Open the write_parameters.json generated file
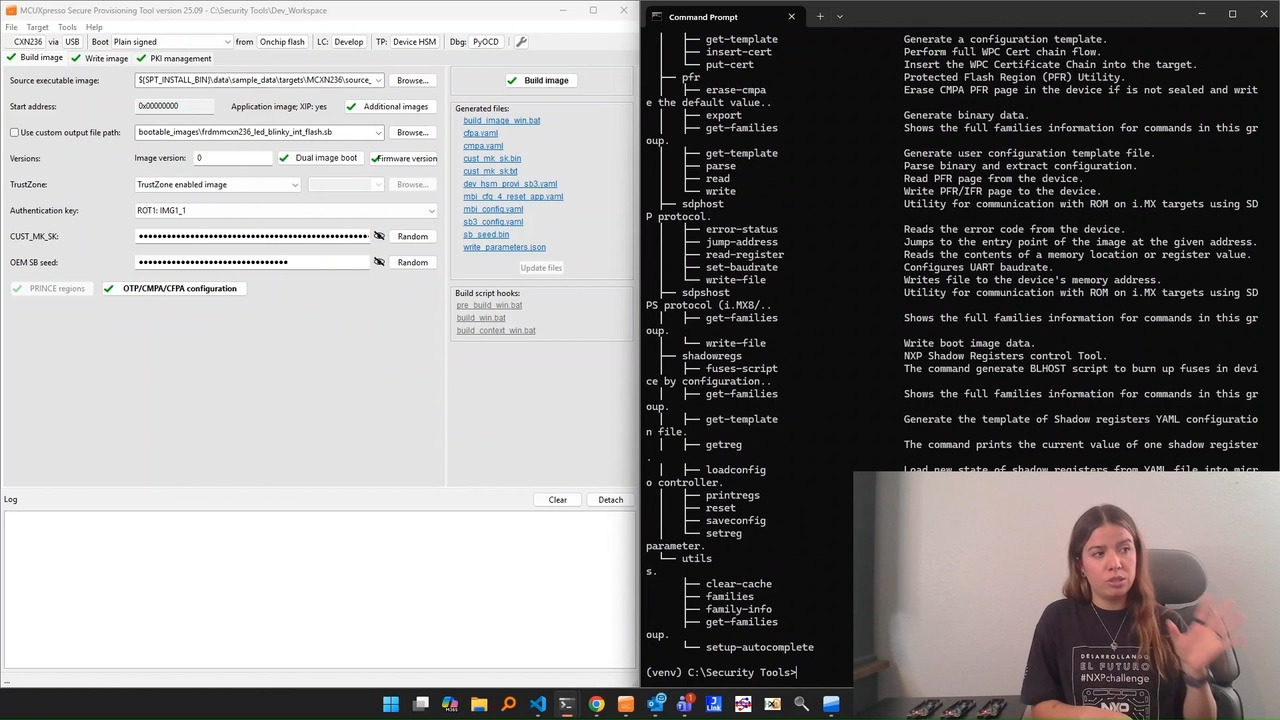 [x=504, y=247]
